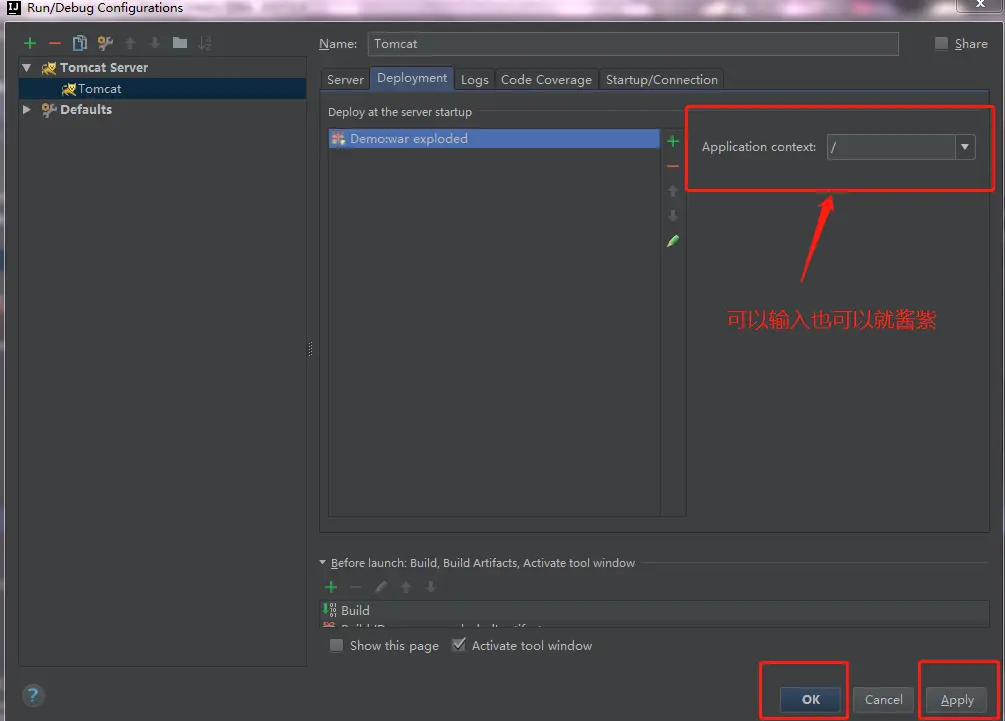The width and height of the screenshot is (1005, 721).
Task: Move configuration down arrow in left toolbar
Action: [154, 43]
